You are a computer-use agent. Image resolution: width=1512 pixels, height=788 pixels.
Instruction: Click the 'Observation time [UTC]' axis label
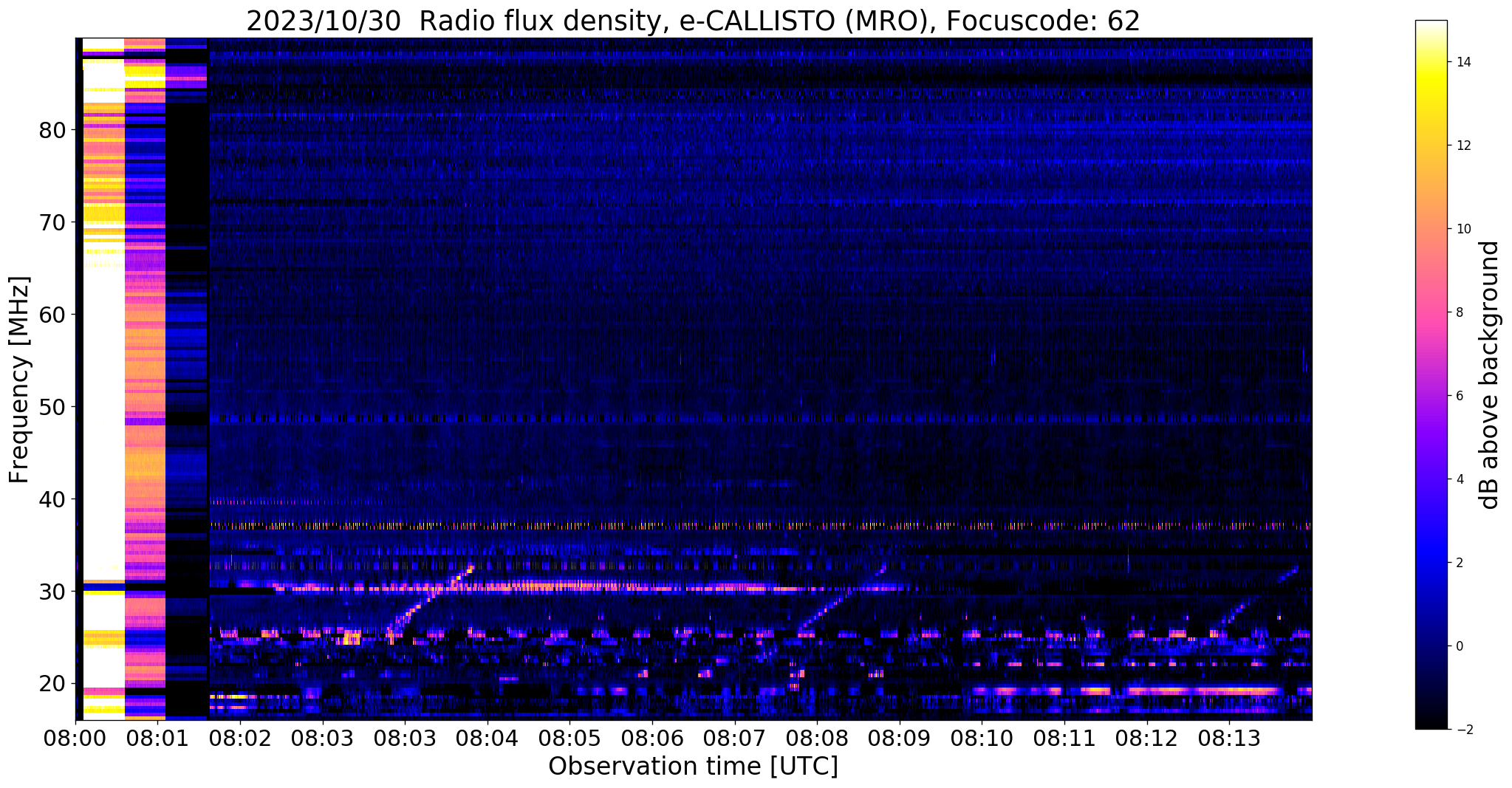tap(693, 766)
